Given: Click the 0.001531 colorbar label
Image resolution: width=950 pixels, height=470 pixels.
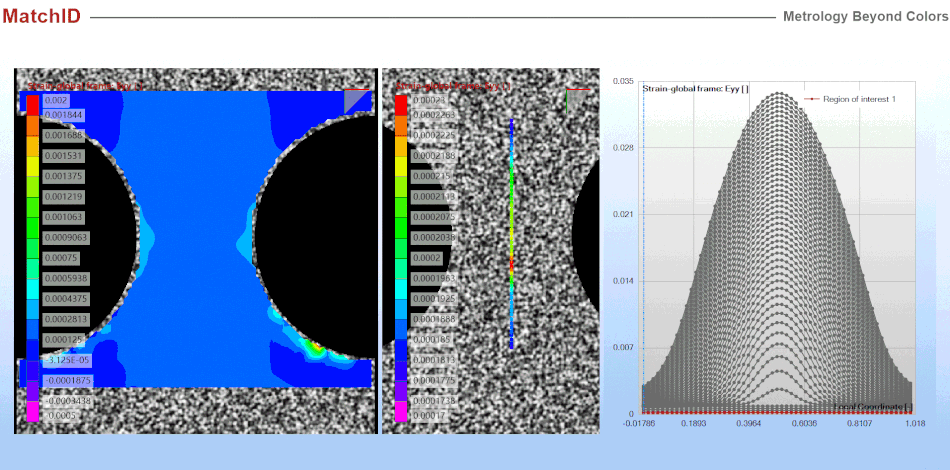Looking at the screenshot, I should 63,156.
